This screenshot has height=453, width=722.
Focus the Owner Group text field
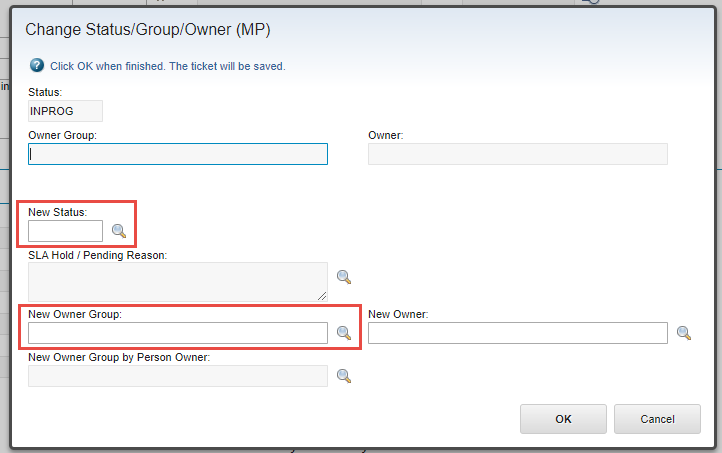pyautogui.click(x=178, y=154)
